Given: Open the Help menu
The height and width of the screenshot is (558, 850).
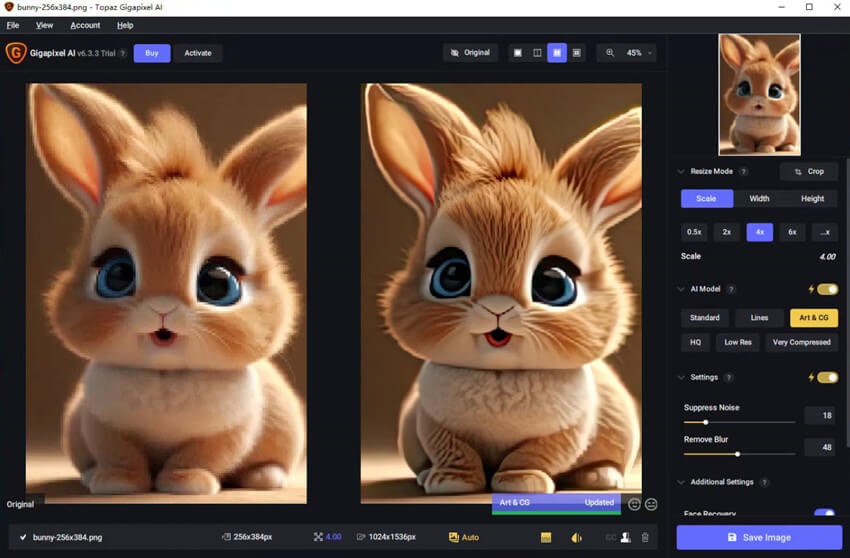Looking at the screenshot, I should pos(125,25).
